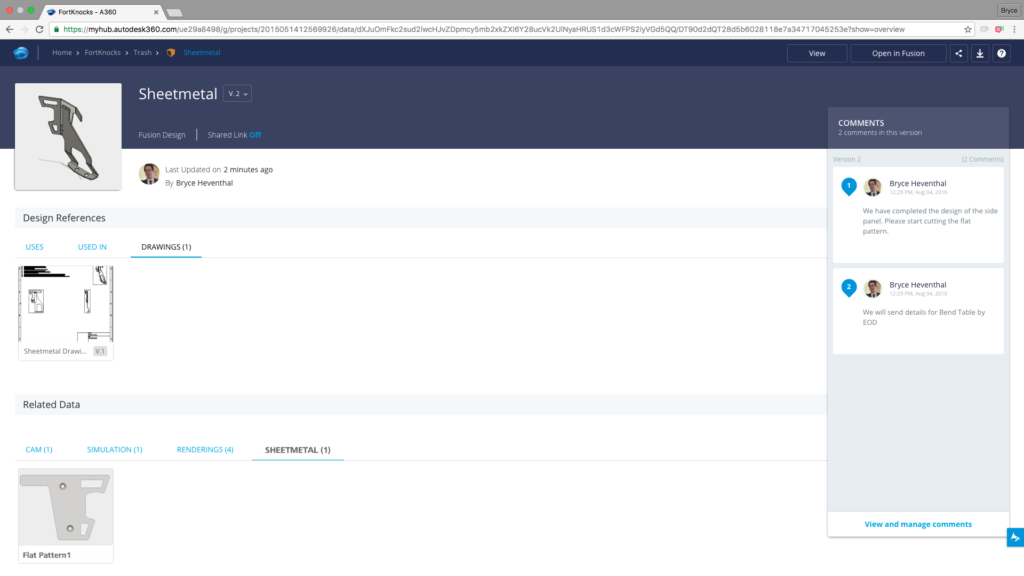
Task: Close the FortKnocks - A360 tab
Action: coord(156,12)
